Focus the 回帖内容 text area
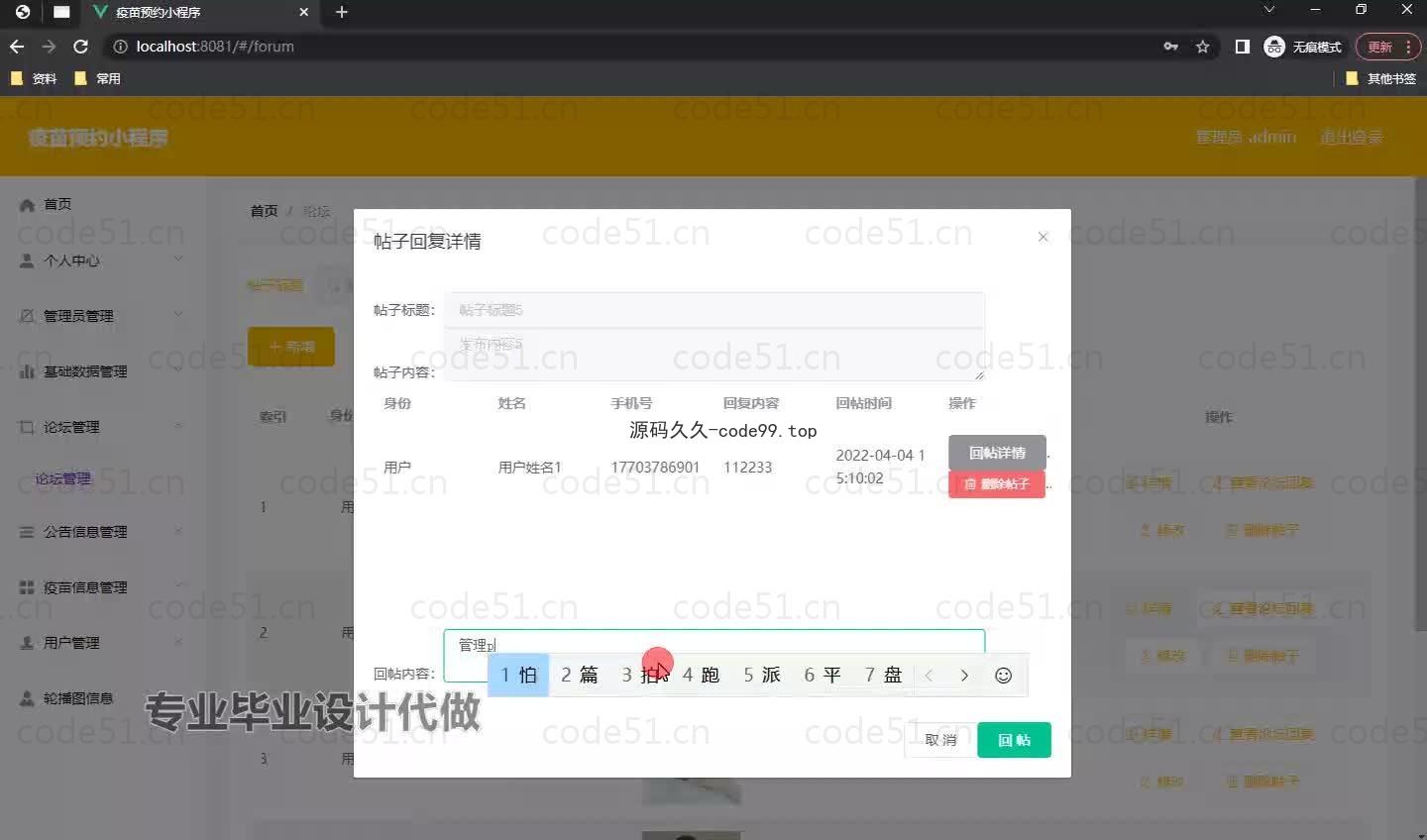This screenshot has width=1427, height=840. click(713, 656)
